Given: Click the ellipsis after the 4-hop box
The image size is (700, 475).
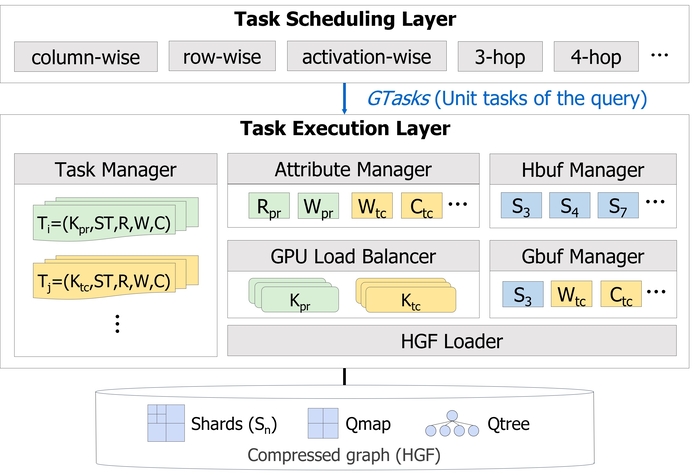Looking at the screenshot, I should click(x=659, y=57).
